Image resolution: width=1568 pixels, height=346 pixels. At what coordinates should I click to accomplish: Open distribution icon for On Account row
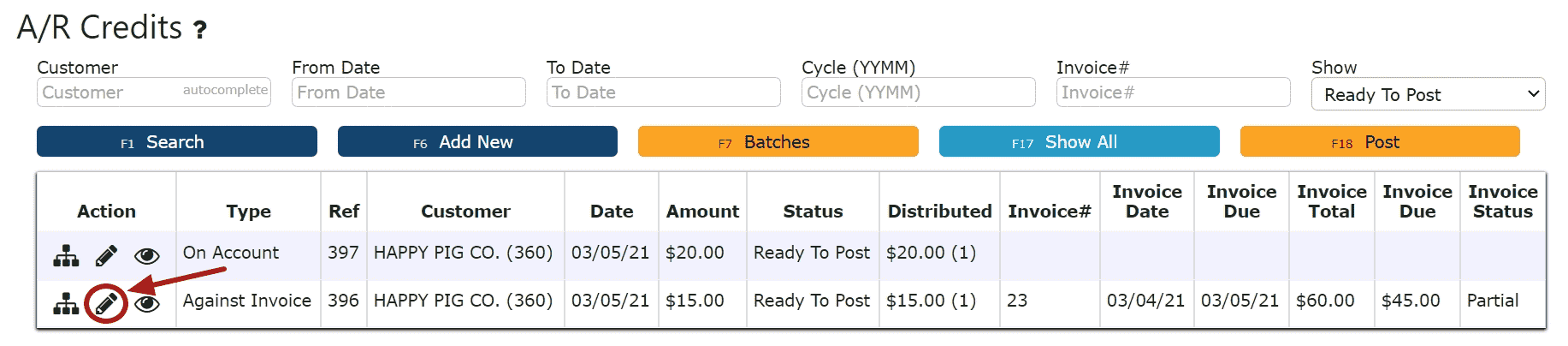66,255
